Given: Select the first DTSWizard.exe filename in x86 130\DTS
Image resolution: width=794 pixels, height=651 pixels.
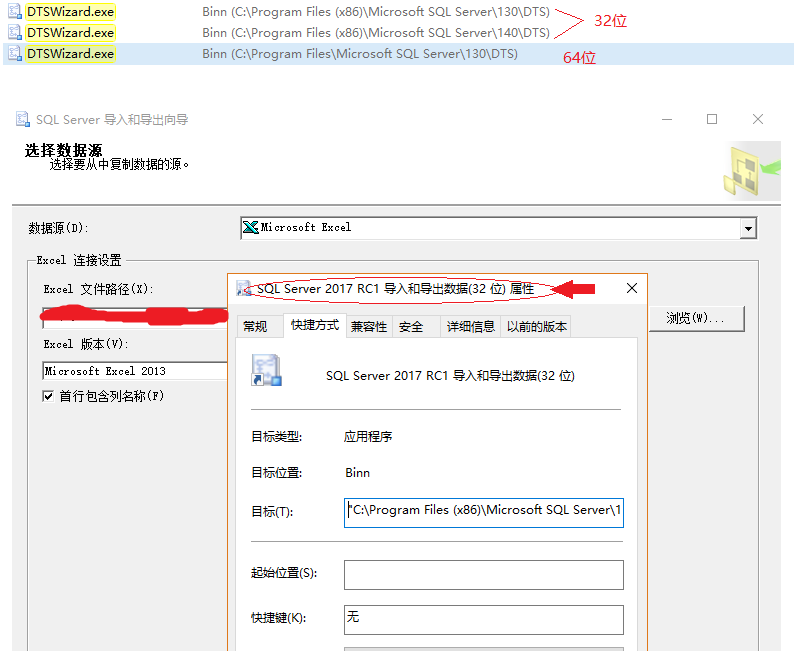Looking at the screenshot, I should pyautogui.click(x=70, y=11).
